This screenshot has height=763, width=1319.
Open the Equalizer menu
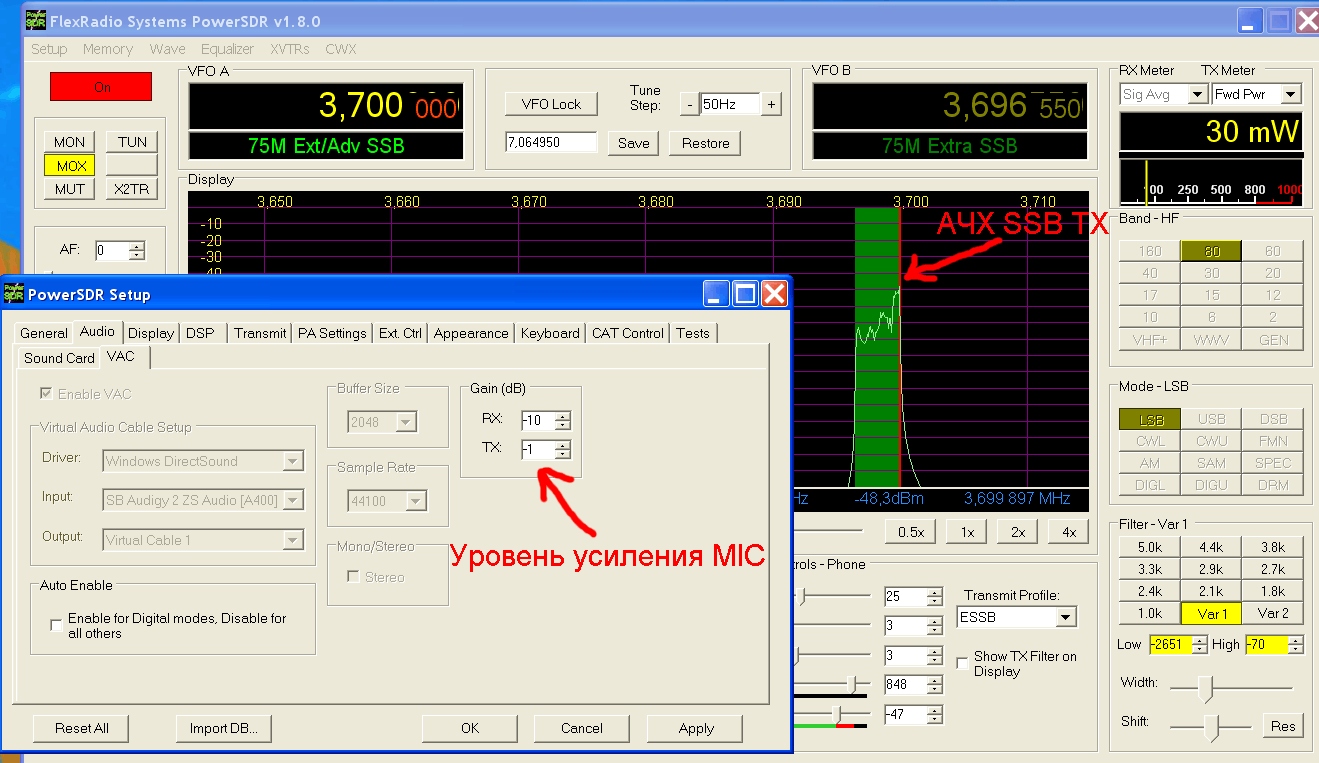coord(227,49)
